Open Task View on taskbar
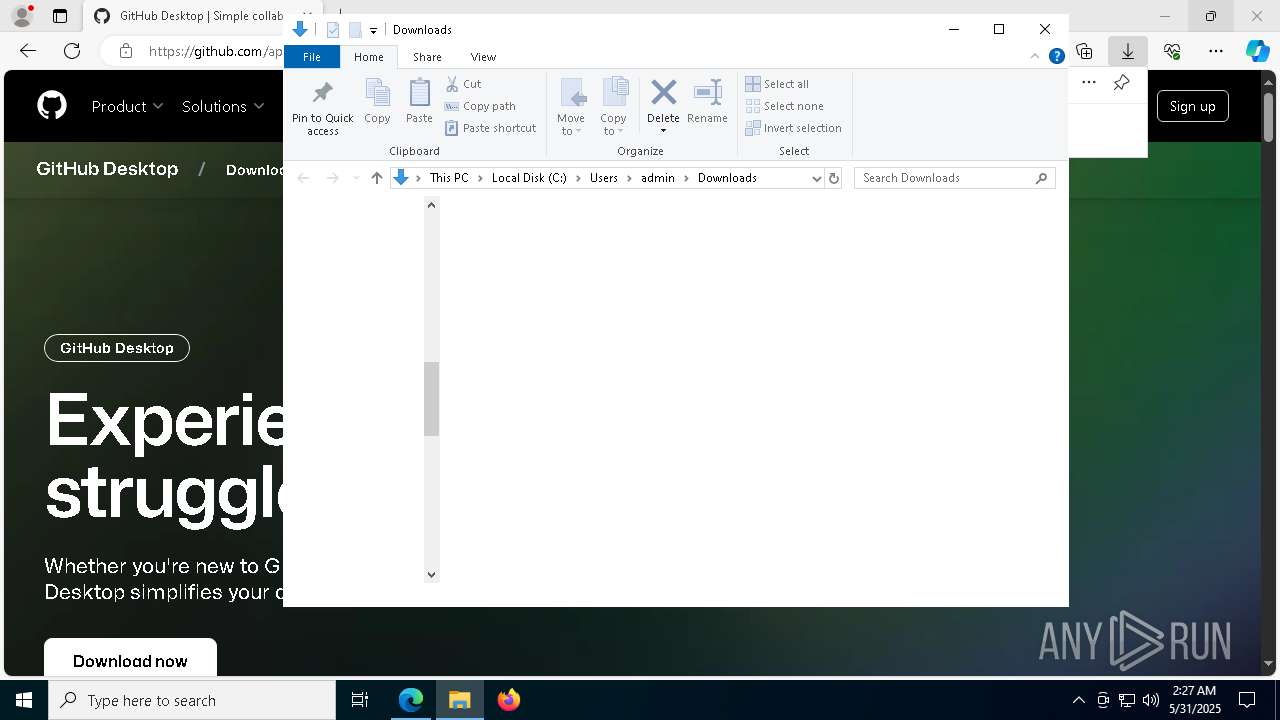 [360, 700]
